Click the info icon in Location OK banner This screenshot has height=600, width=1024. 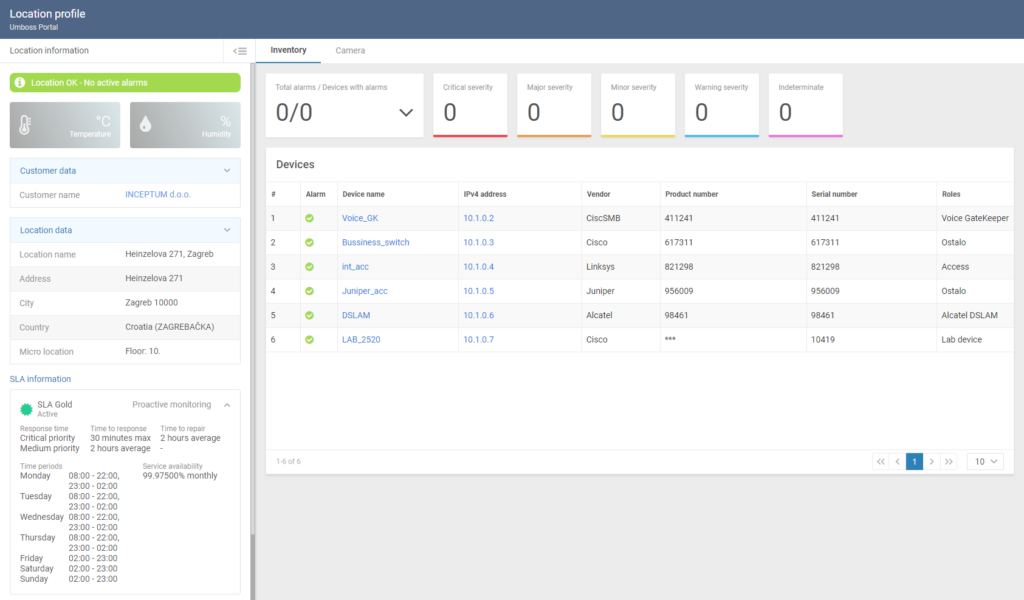[20, 83]
